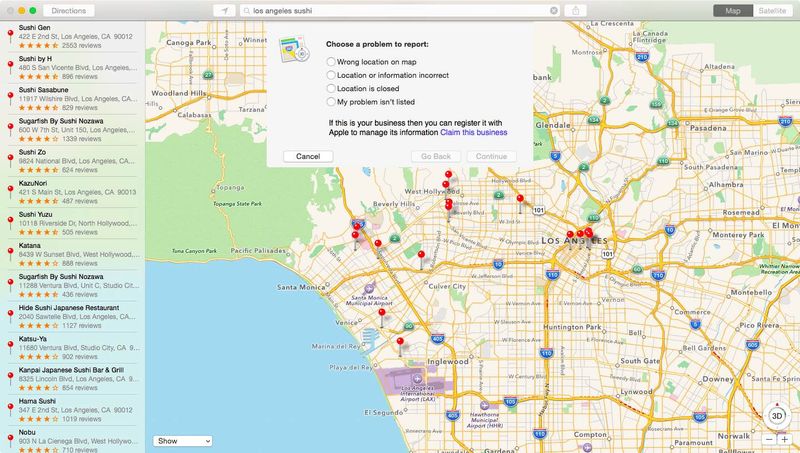Click the current location arrow icon
This screenshot has height=453, width=800.
coord(224,10)
